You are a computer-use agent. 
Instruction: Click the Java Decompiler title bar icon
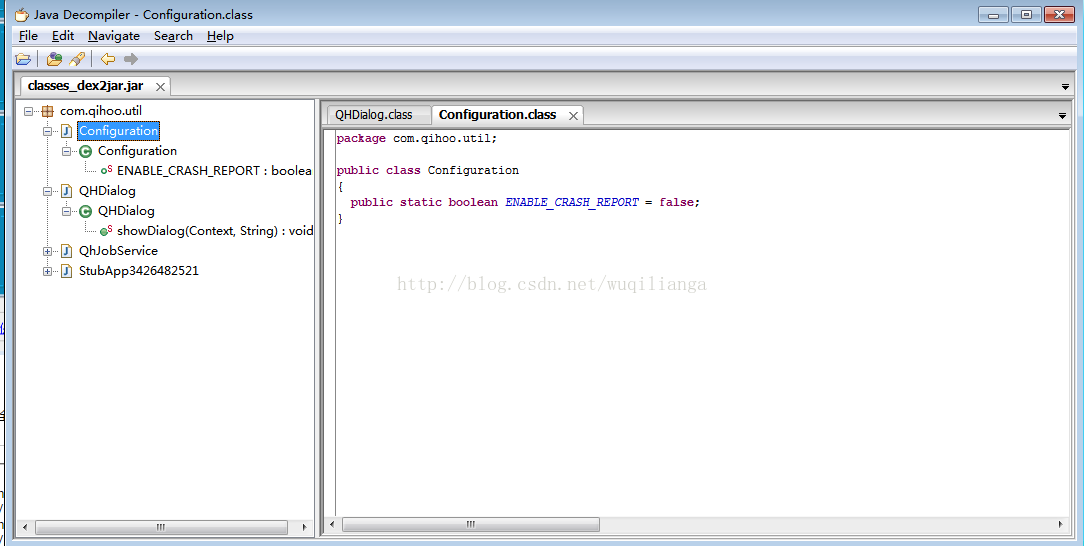[22, 15]
